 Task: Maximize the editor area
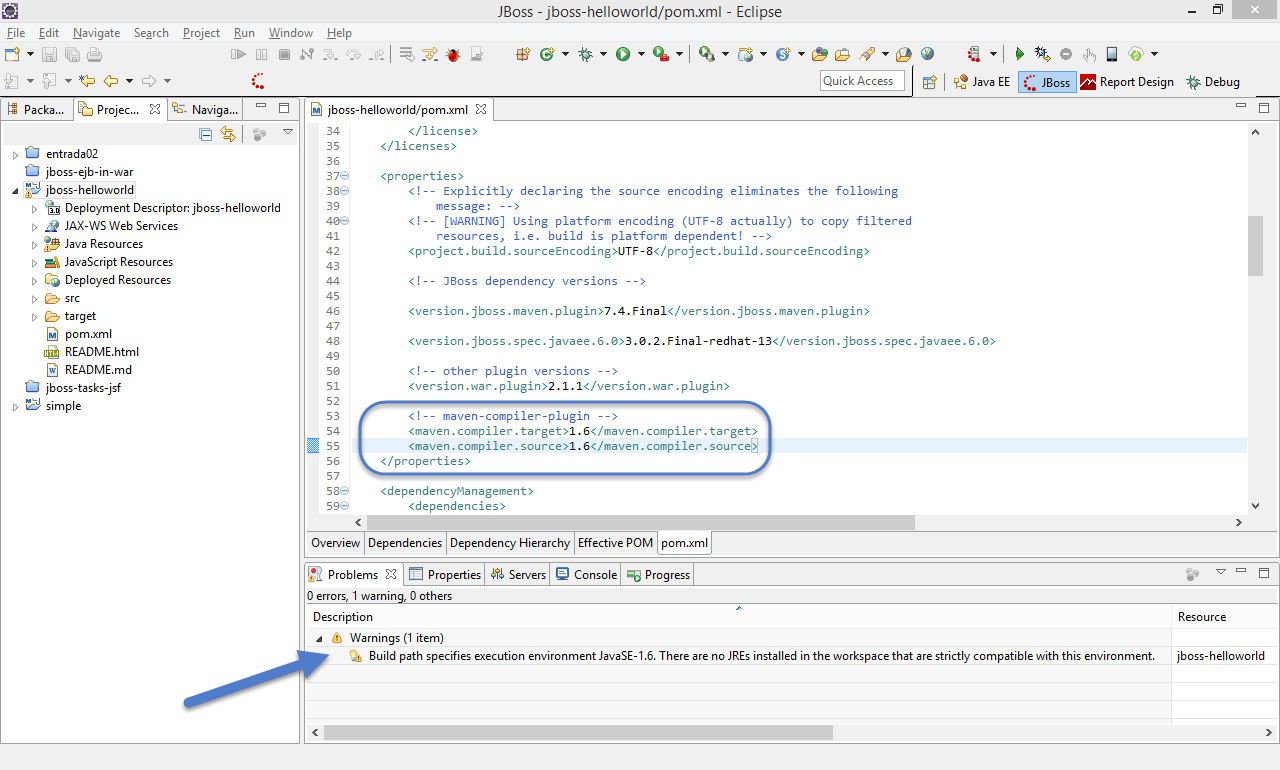[1264, 107]
